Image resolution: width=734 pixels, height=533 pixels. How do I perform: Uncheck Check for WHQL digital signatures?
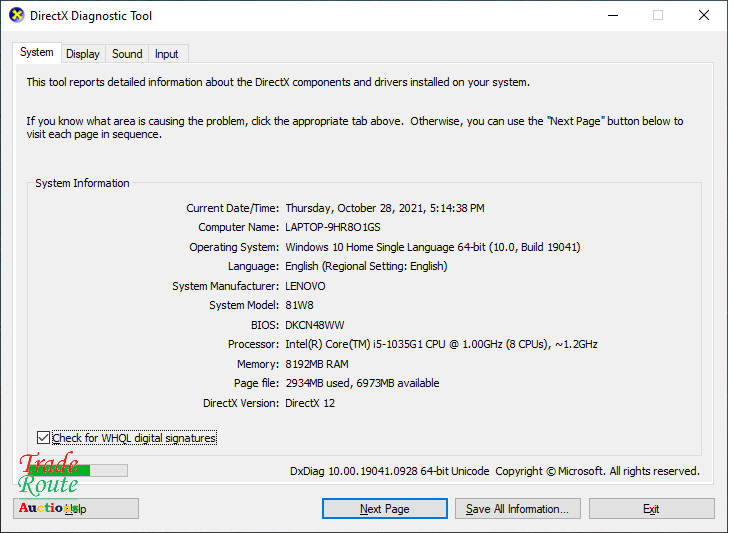point(43,438)
